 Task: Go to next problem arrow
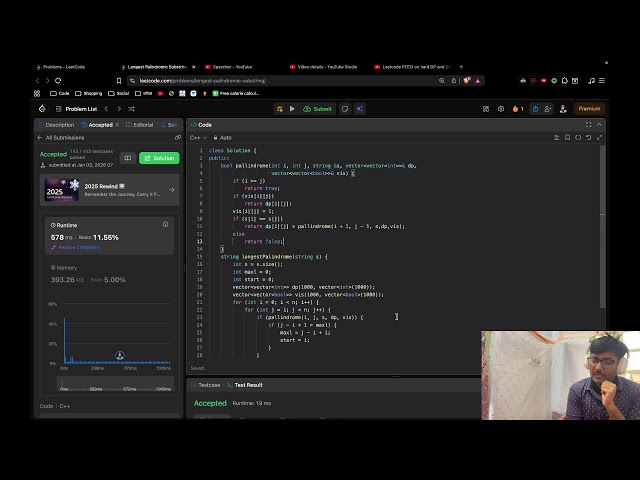(119, 109)
